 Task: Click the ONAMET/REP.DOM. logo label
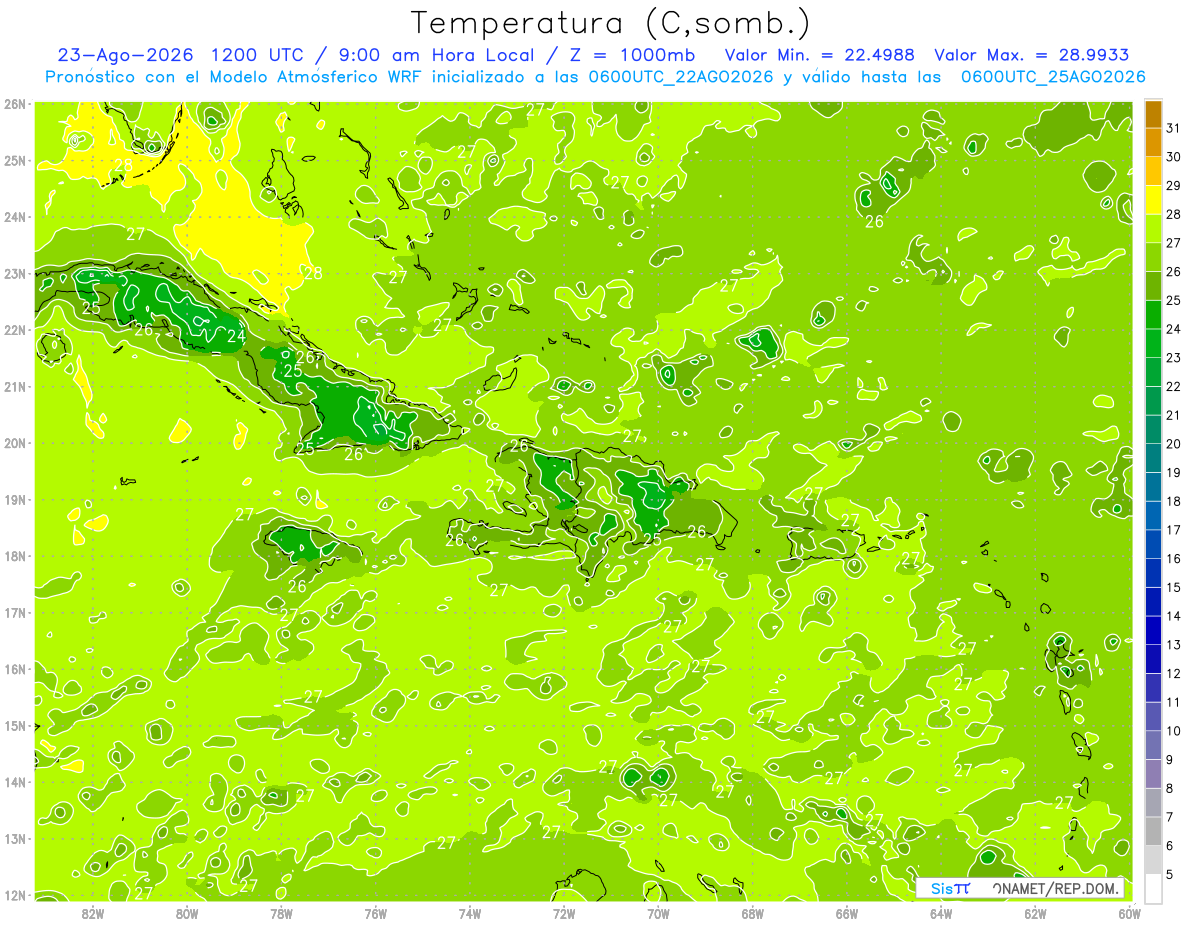(x=1055, y=888)
